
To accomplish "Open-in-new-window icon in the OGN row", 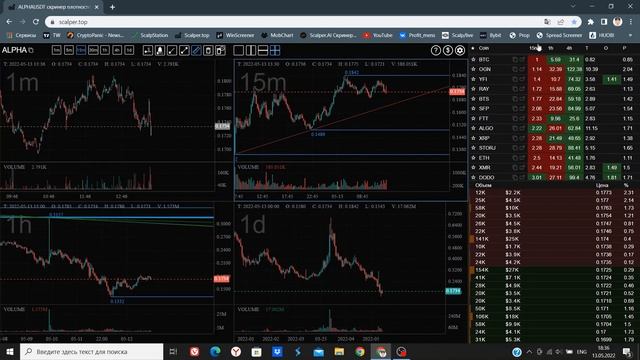I will pos(522,69).
